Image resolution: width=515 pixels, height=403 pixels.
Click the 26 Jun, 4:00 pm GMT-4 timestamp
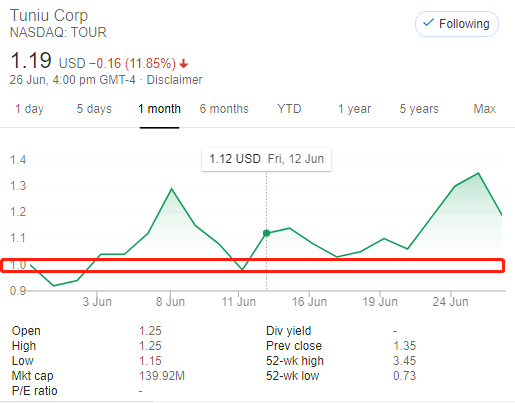click(x=72, y=80)
